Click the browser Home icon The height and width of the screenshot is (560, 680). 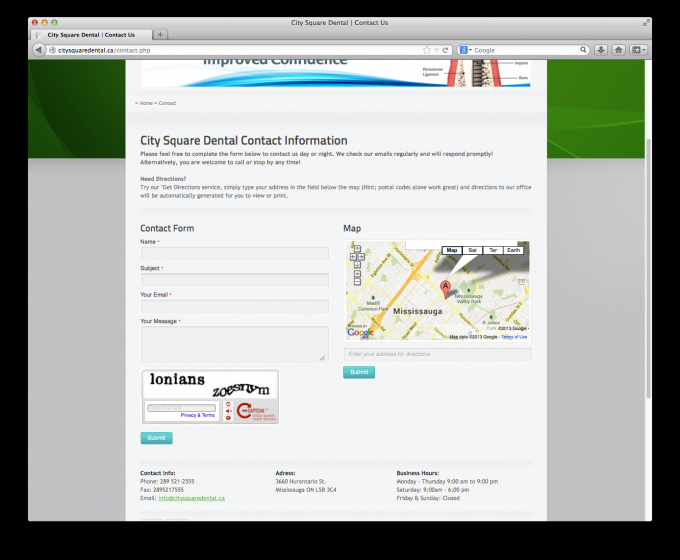click(x=618, y=49)
